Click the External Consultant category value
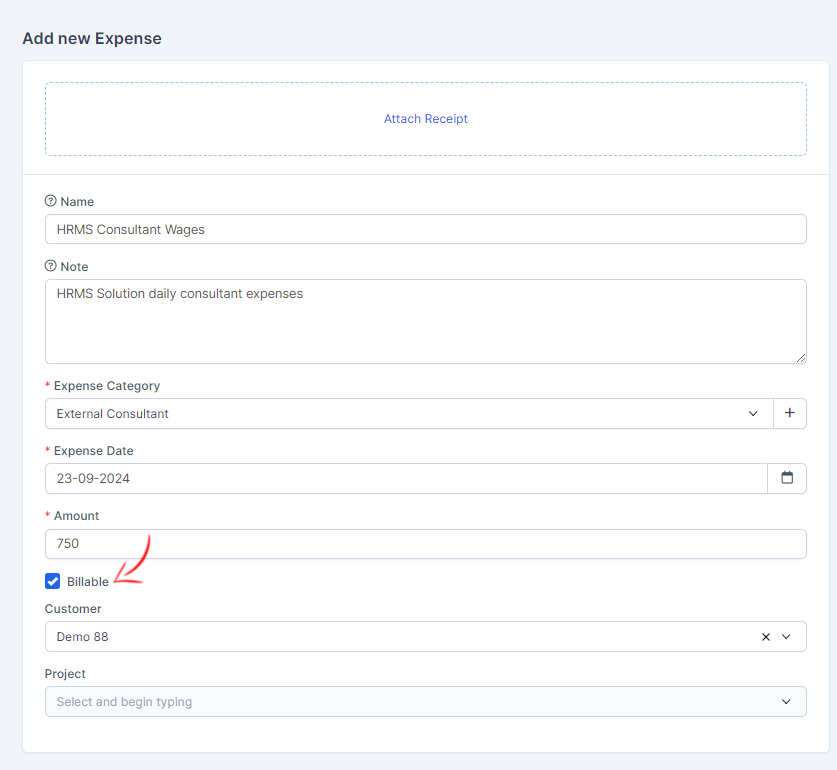 pos(112,414)
